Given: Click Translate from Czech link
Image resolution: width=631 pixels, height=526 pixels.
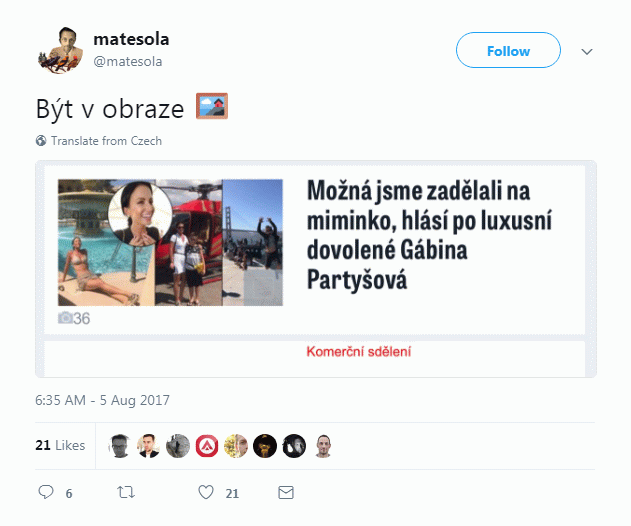Looking at the screenshot, I should click(106, 141).
